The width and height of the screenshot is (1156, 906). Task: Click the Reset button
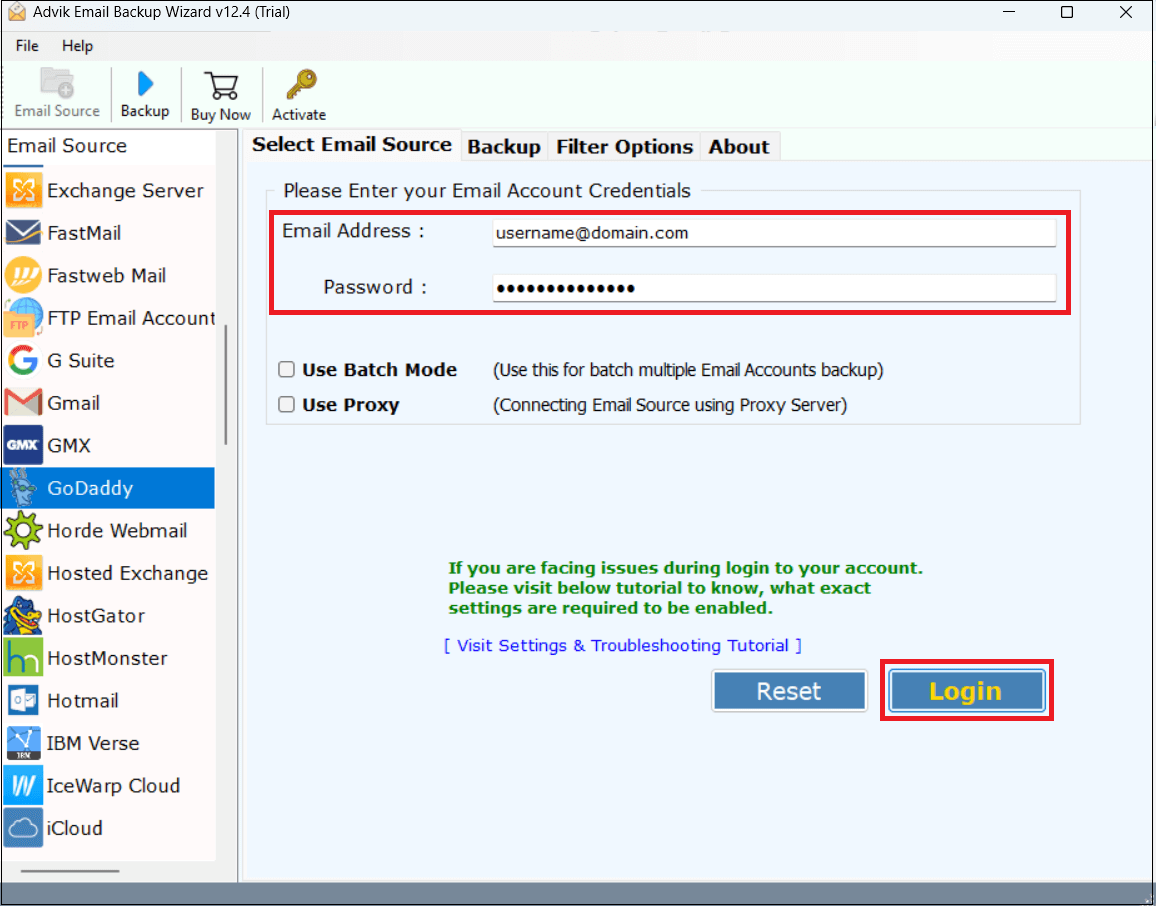click(789, 690)
